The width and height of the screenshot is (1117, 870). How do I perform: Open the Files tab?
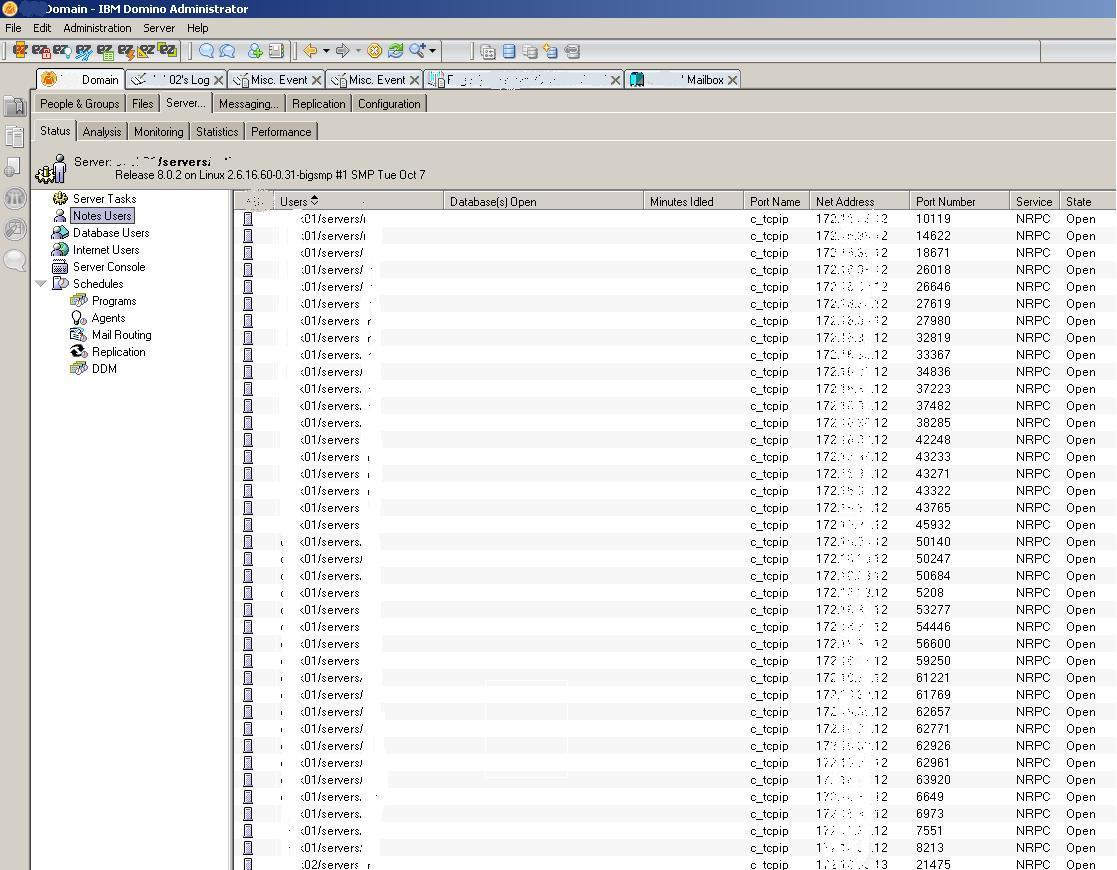pyautogui.click(x=142, y=103)
